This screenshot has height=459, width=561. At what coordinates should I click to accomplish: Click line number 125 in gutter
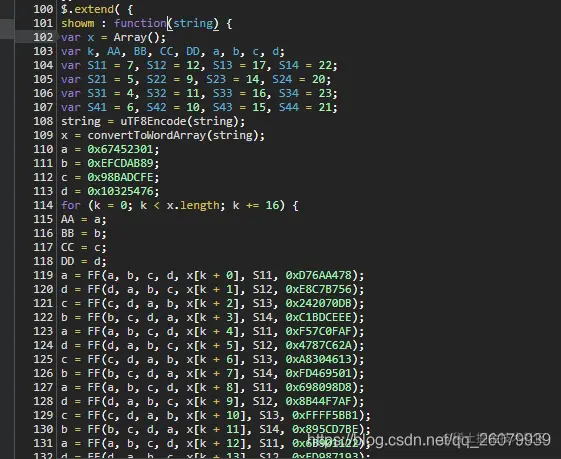pos(43,360)
